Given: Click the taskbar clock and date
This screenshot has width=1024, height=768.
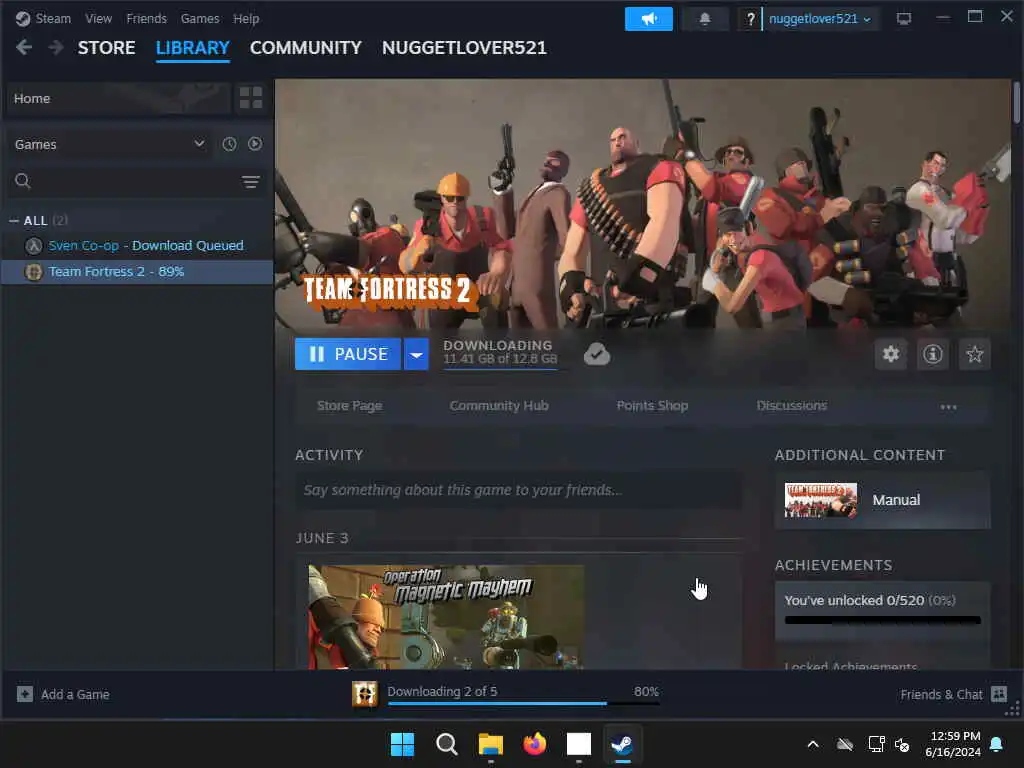Looking at the screenshot, I should pos(953,744).
